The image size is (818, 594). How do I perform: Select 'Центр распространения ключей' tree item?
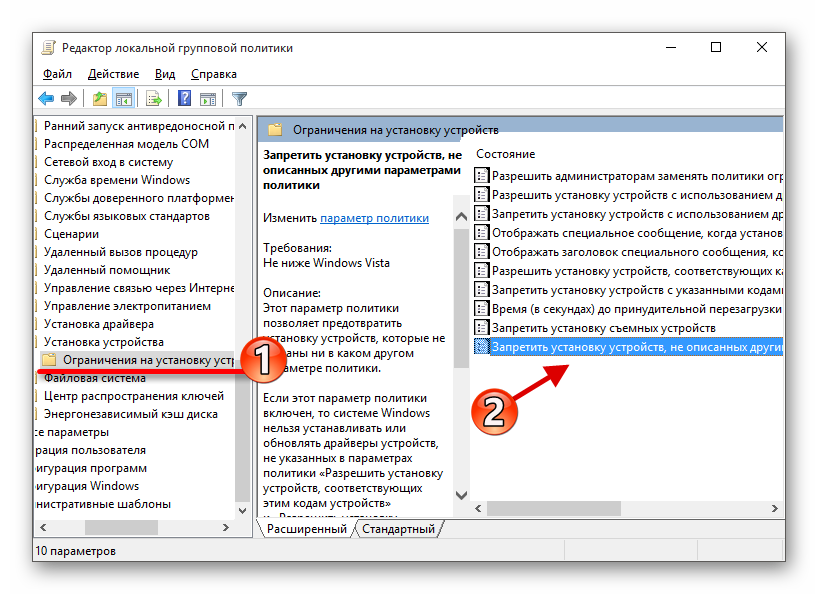[134, 396]
